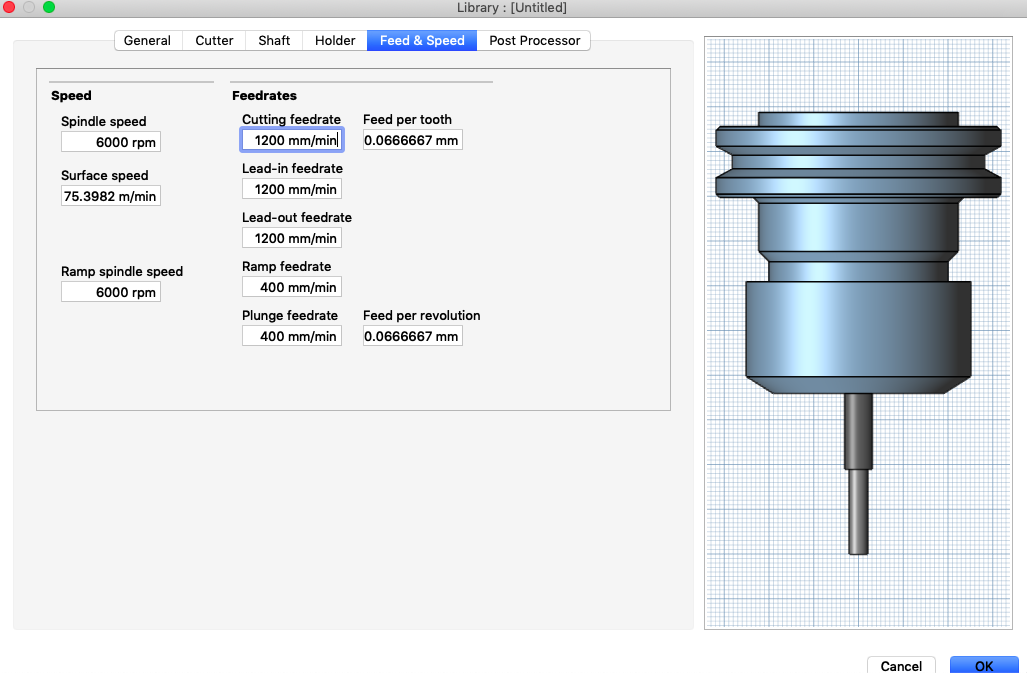The height and width of the screenshot is (673, 1027).
Task: Select the Ramp feedrate field
Action: (292, 287)
